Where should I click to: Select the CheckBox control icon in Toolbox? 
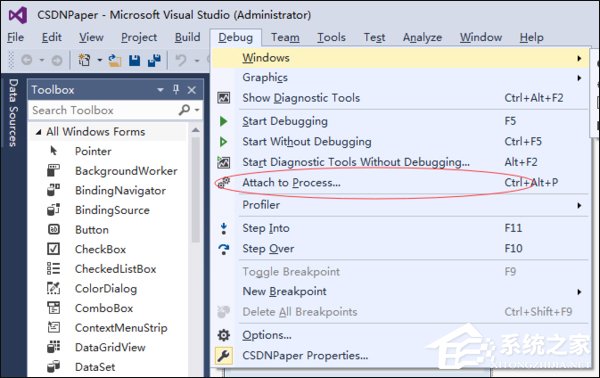click(x=54, y=249)
